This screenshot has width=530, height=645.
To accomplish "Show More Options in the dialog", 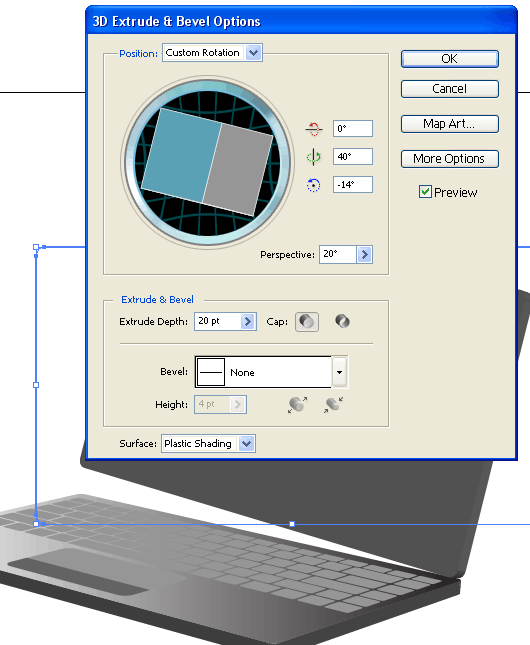I will [x=450, y=159].
